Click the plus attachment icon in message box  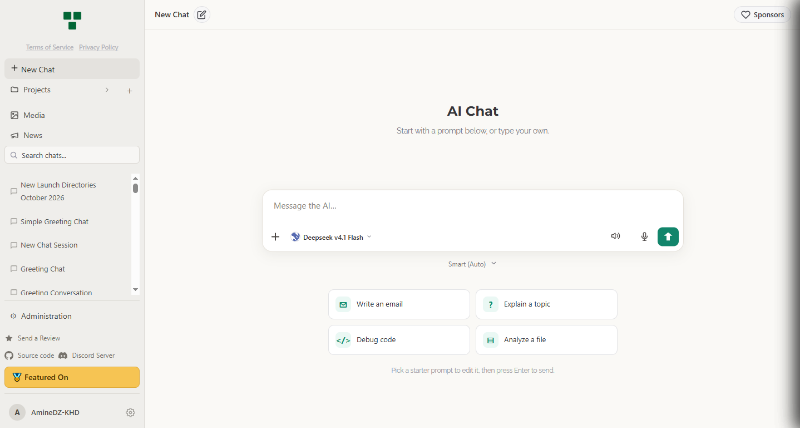click(276, 237)
